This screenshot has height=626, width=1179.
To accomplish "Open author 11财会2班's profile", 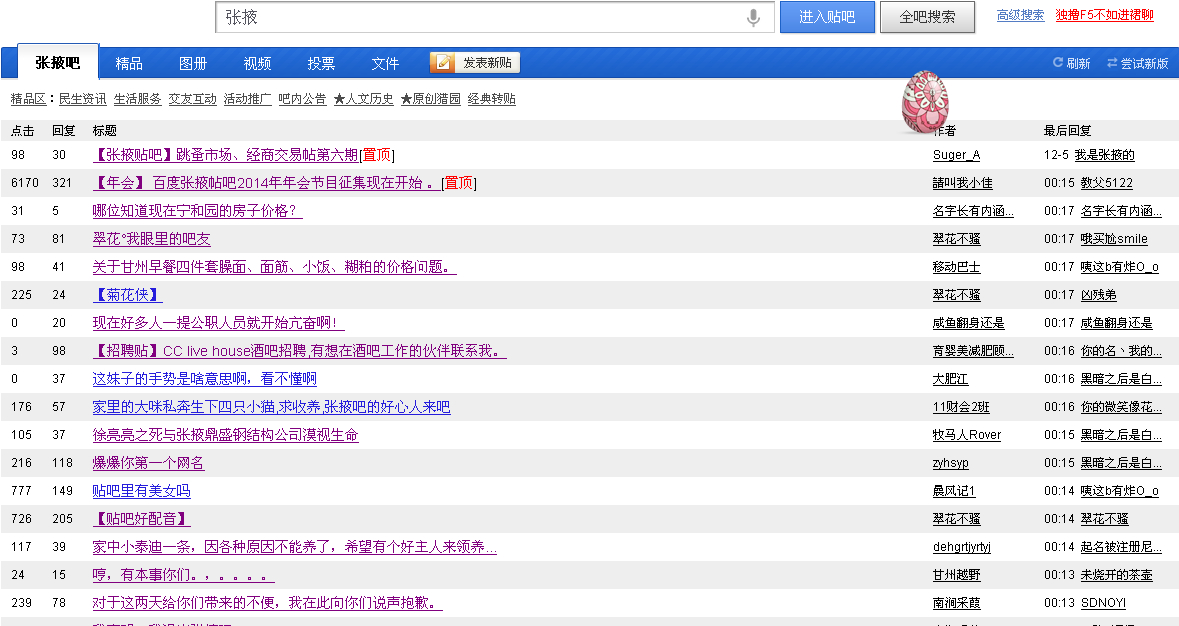I will (x=961, y=407).
